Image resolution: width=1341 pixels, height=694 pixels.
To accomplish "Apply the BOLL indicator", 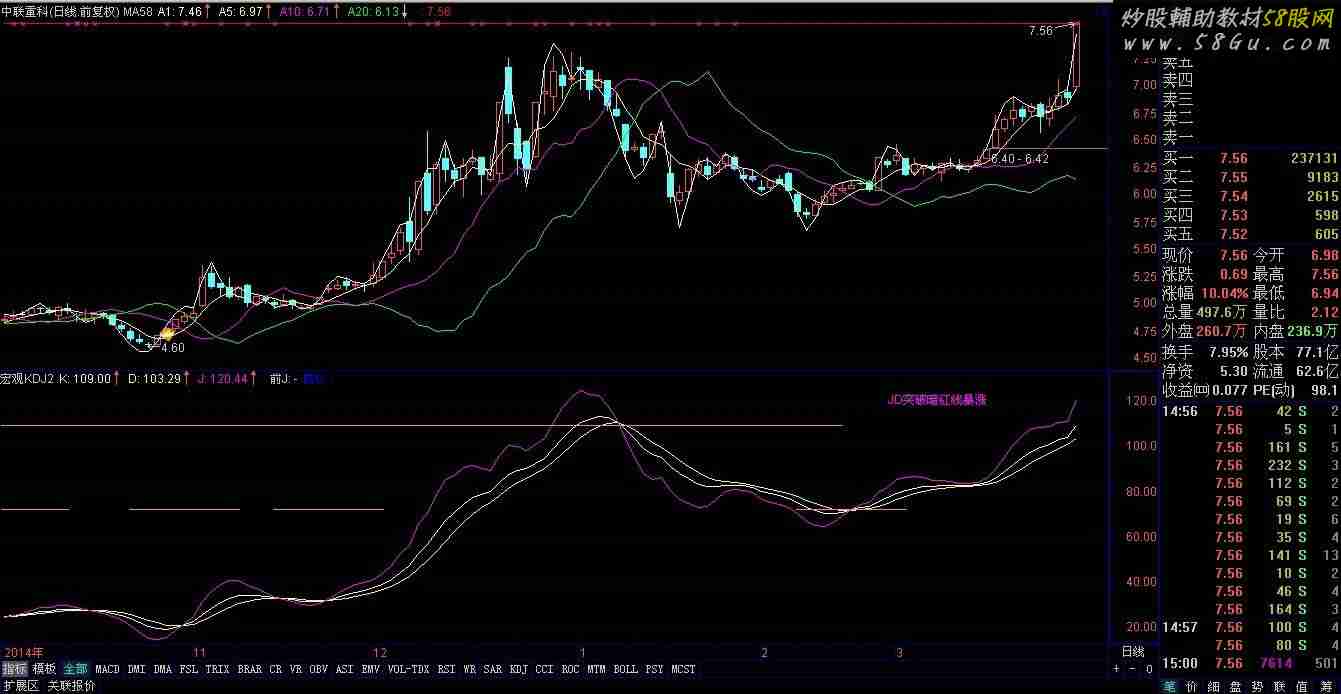I will click(626, 669).
